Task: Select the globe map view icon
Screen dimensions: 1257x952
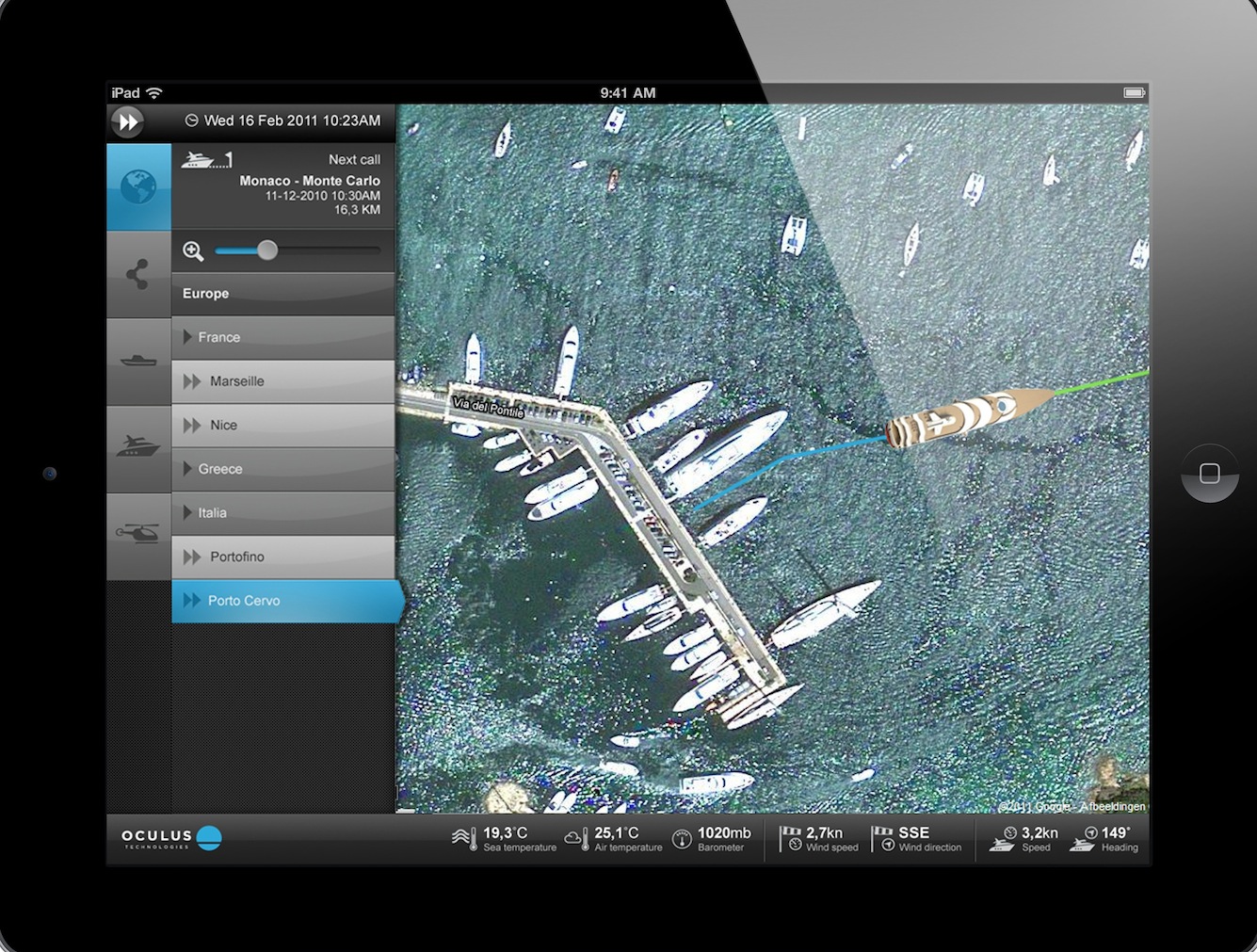Action: tap(137, 186)
